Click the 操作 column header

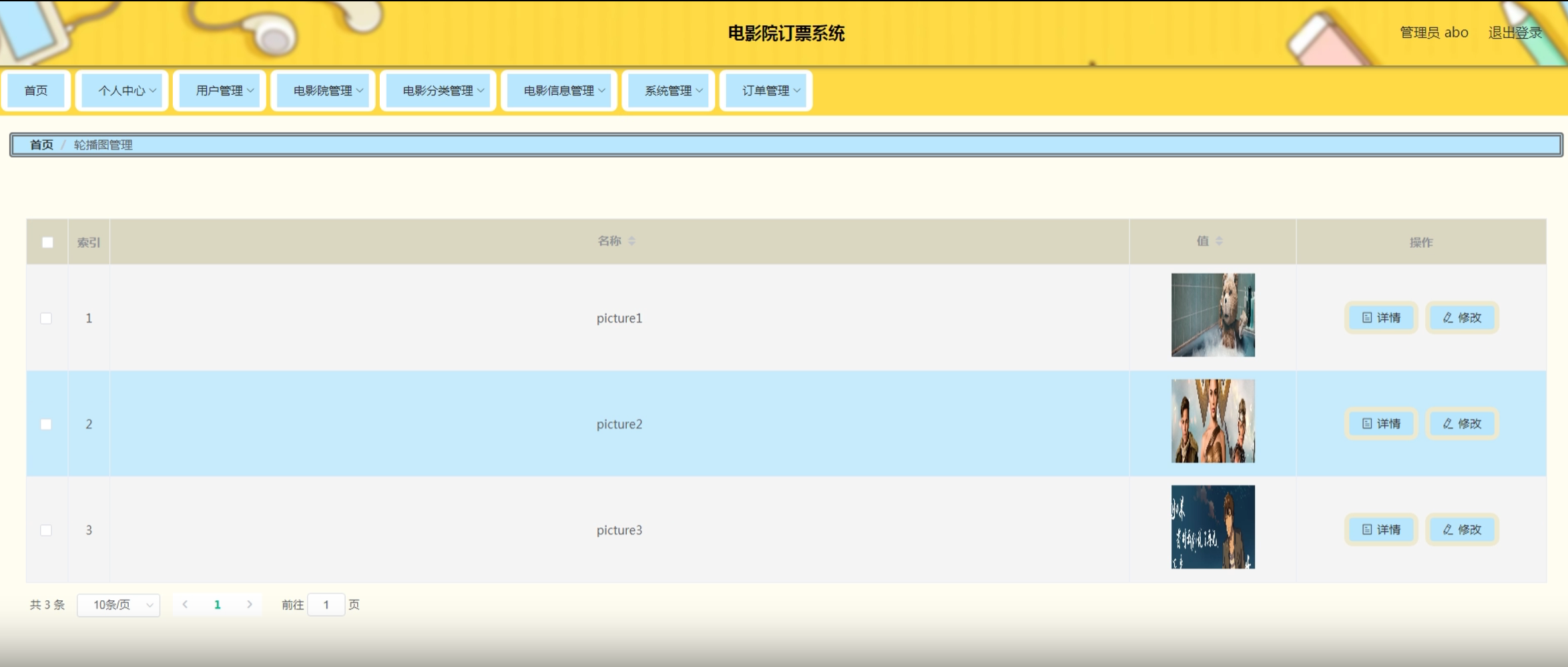click(1421, 242)
